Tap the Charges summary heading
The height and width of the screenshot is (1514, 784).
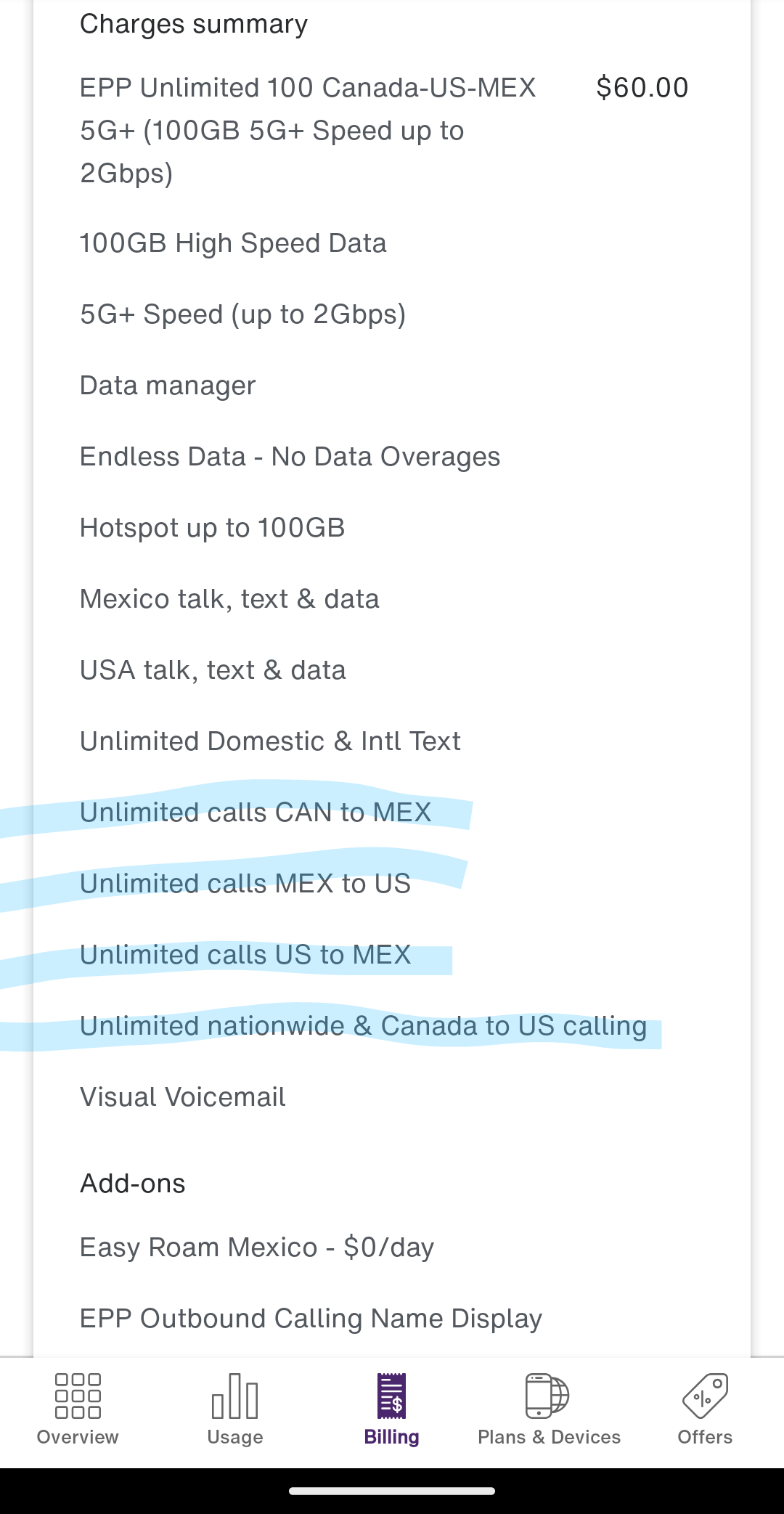coord(193,23)
